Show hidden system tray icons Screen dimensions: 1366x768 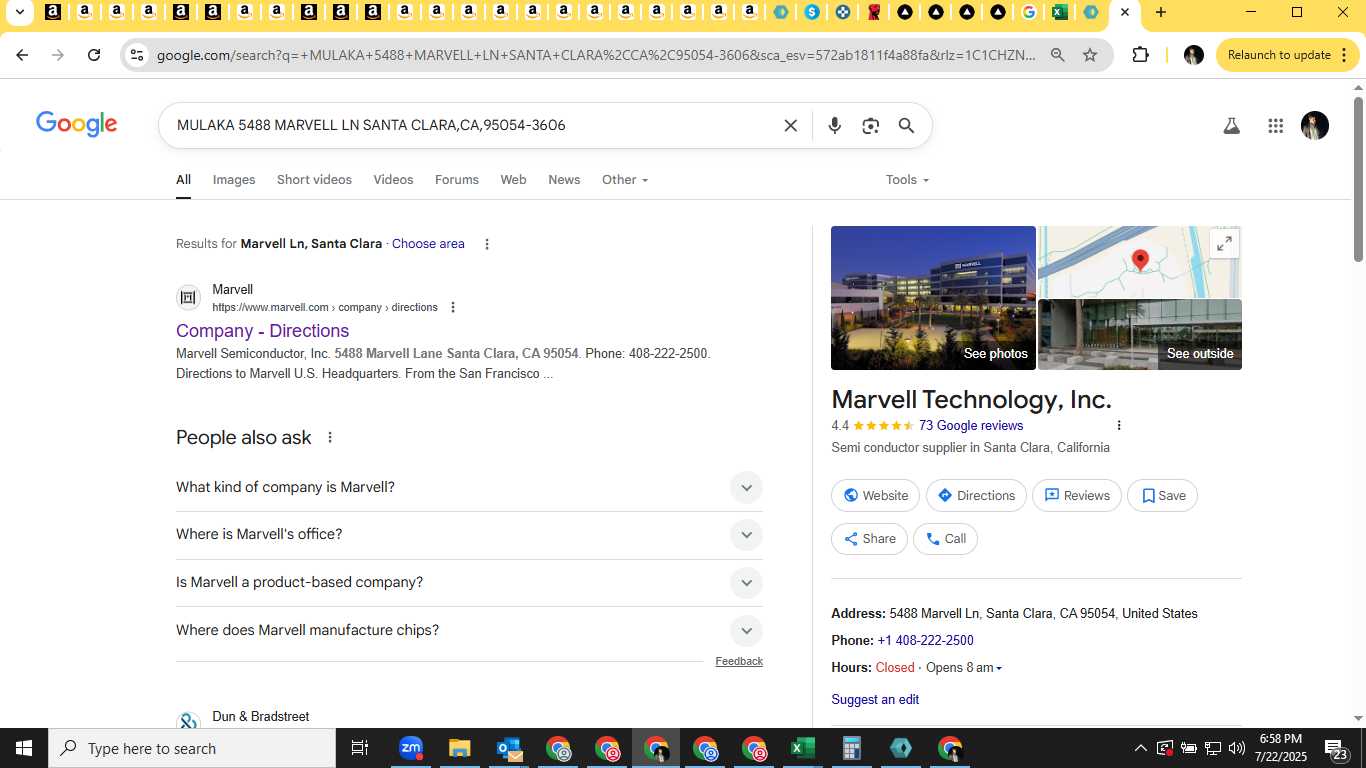(x=1140, y=748)
